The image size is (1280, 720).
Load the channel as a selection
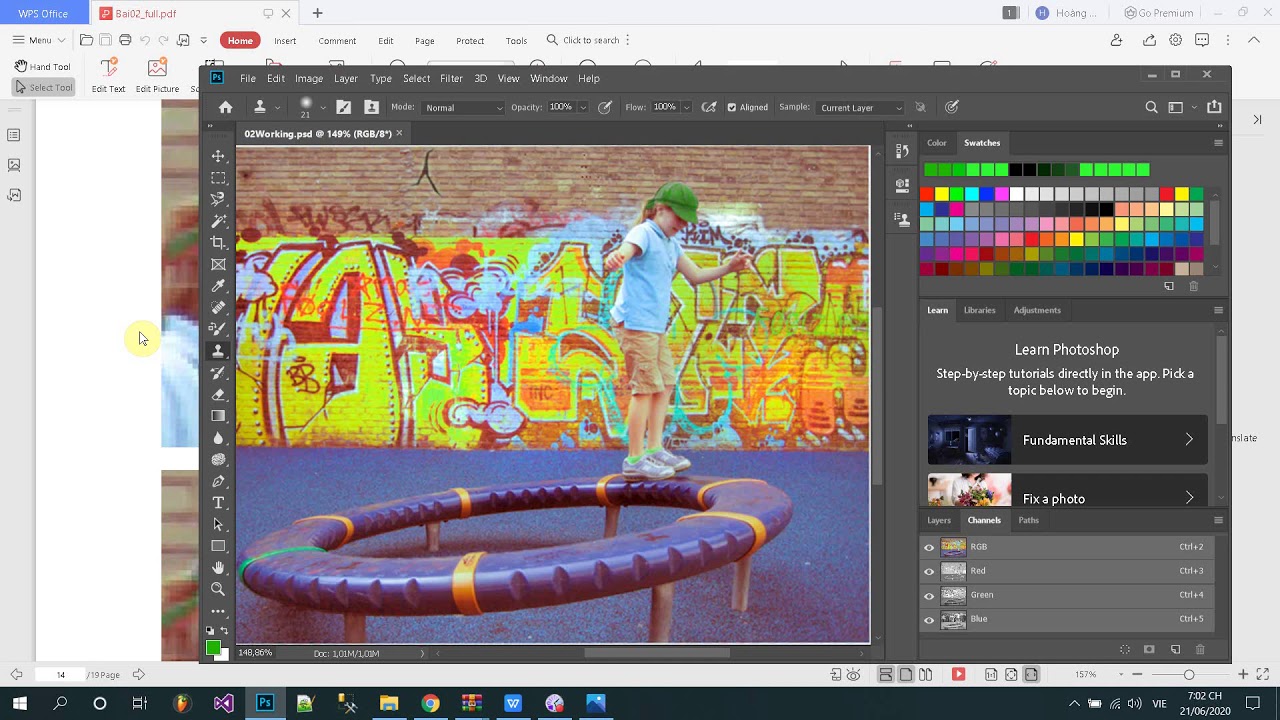(x=1125, y=650)
